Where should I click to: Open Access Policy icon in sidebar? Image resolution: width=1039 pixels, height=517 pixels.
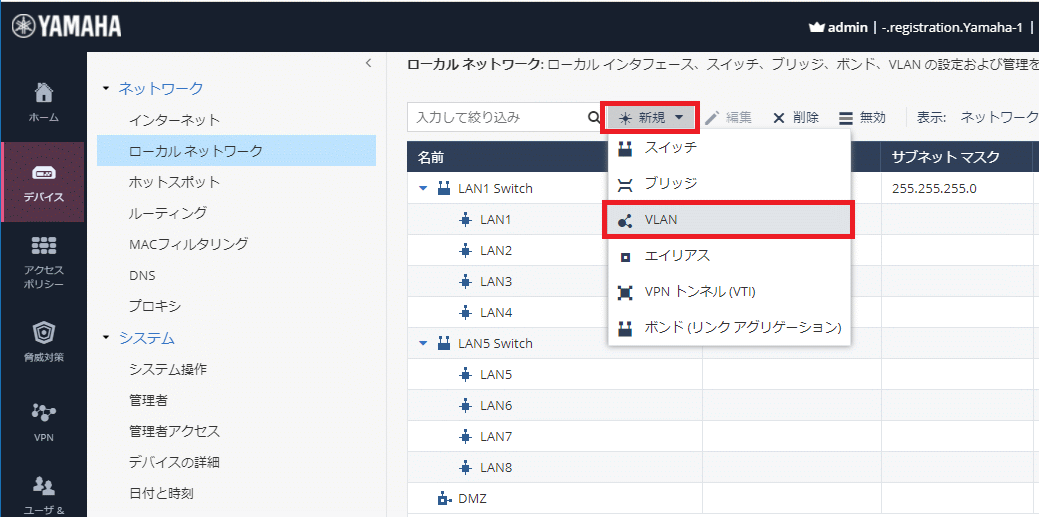pos(44,260)
